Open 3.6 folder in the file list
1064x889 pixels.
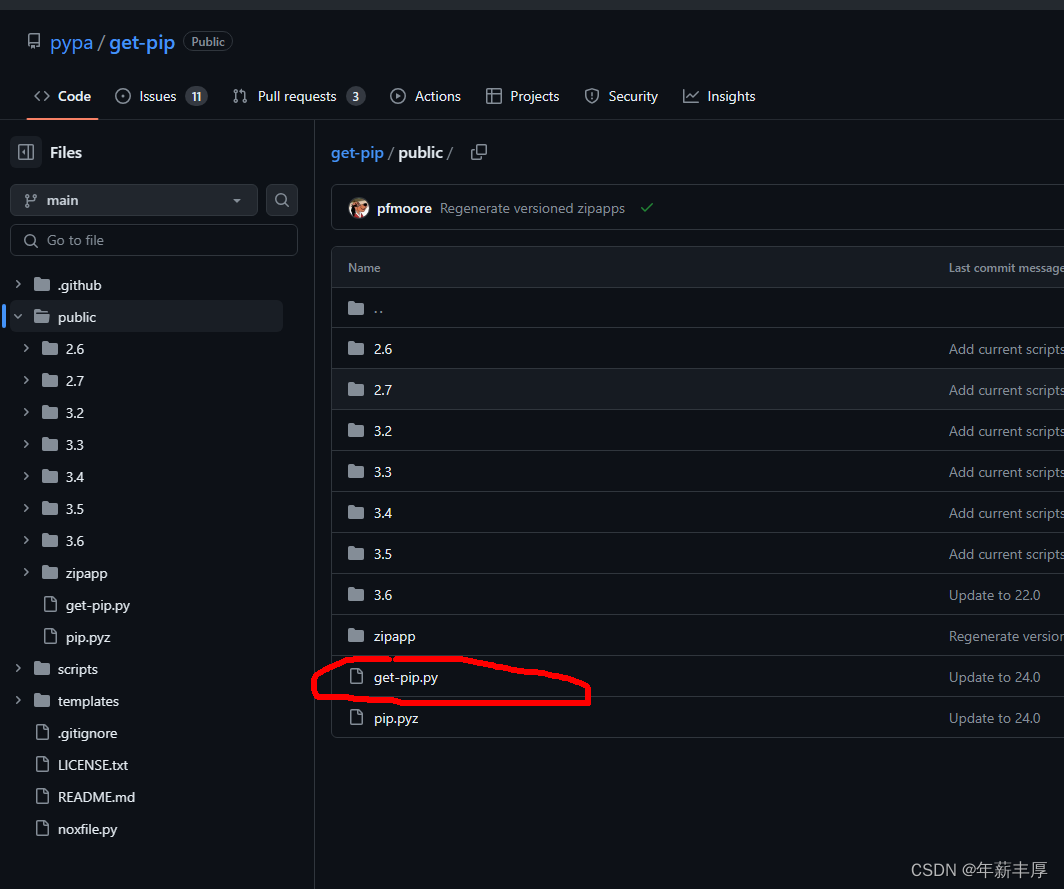point(383,595)
